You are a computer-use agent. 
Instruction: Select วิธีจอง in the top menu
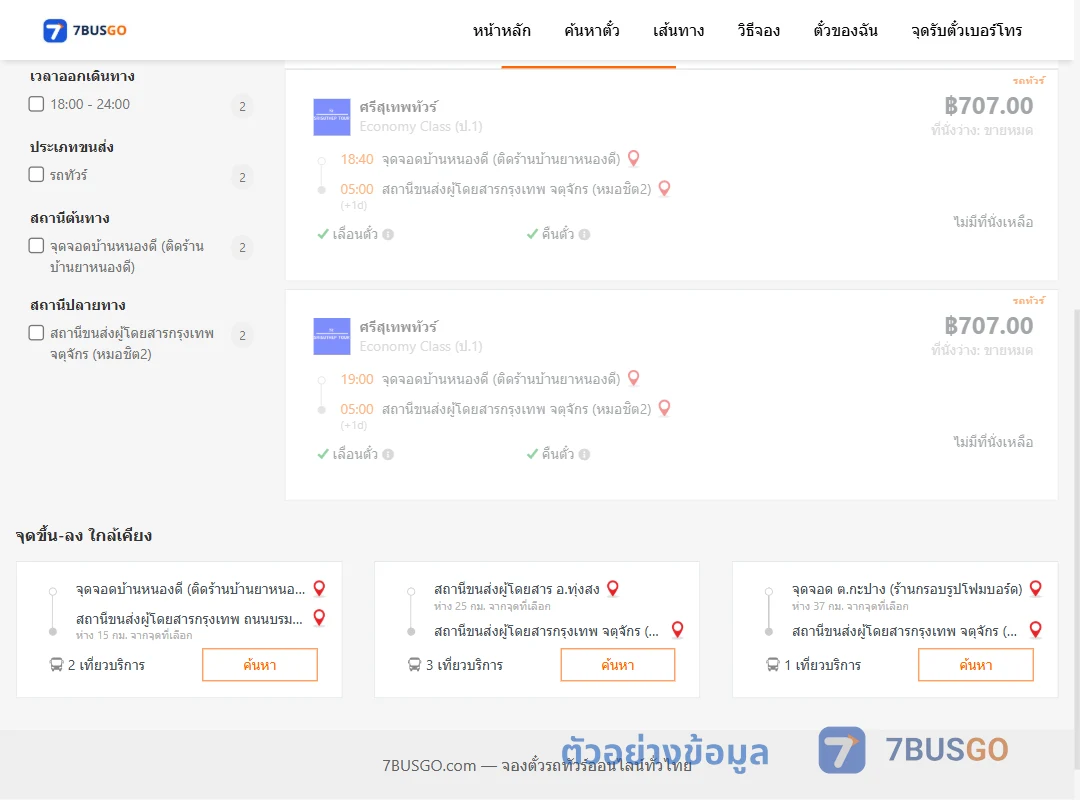coord(758,30)
